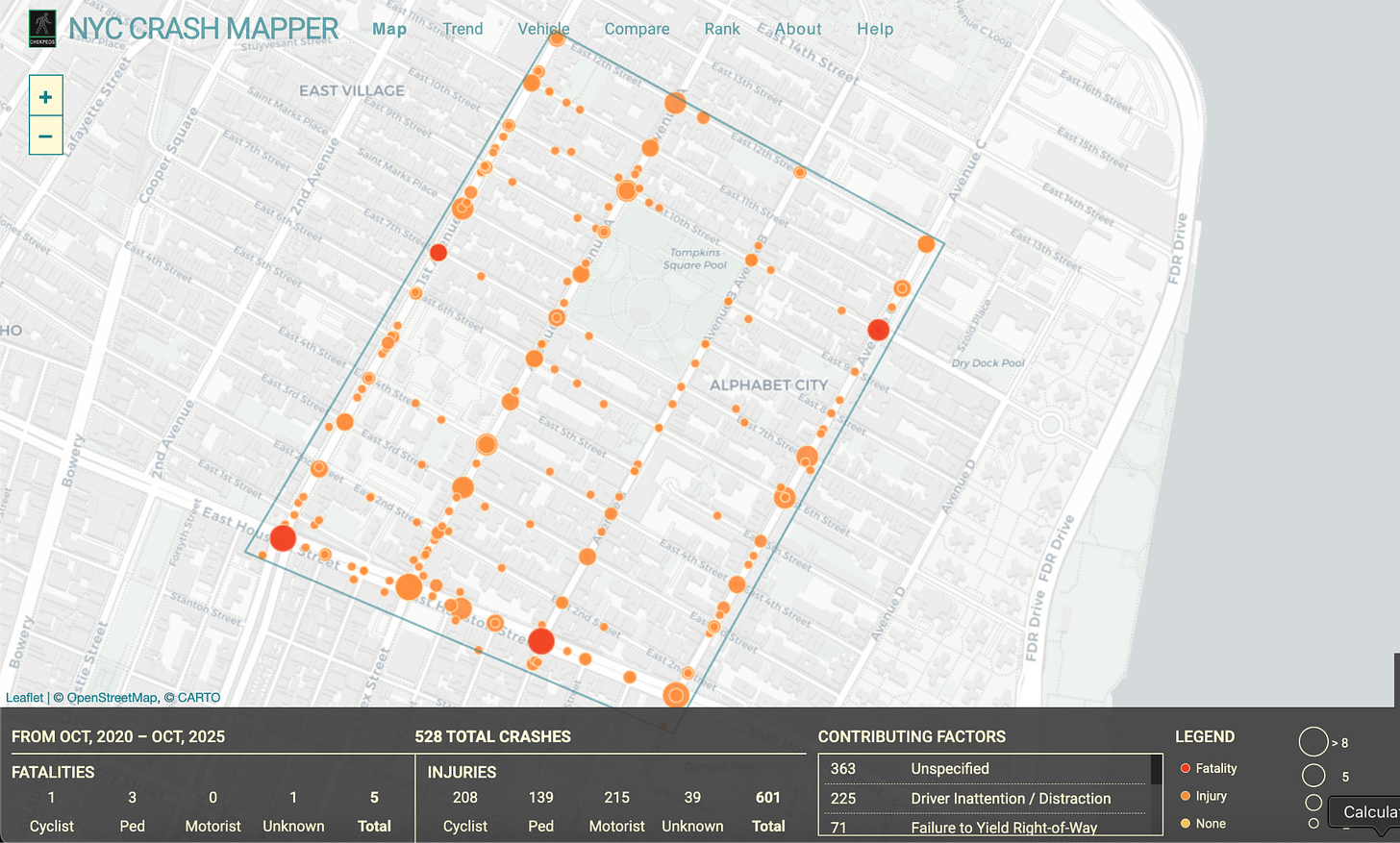The height and width of the screenshot is (843, 1400).
Task: Select the Driver Inattention / Distraction row
Action: (x=985, y=799)
